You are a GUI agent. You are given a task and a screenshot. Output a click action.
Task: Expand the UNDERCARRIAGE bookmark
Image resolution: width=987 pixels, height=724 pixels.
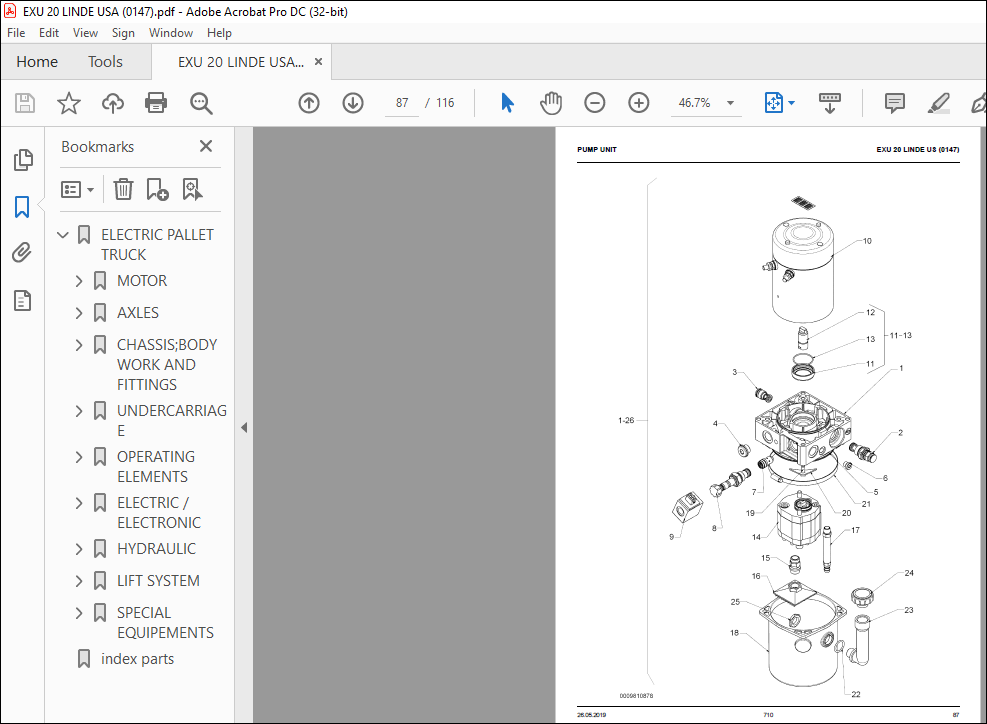point(79,411)
